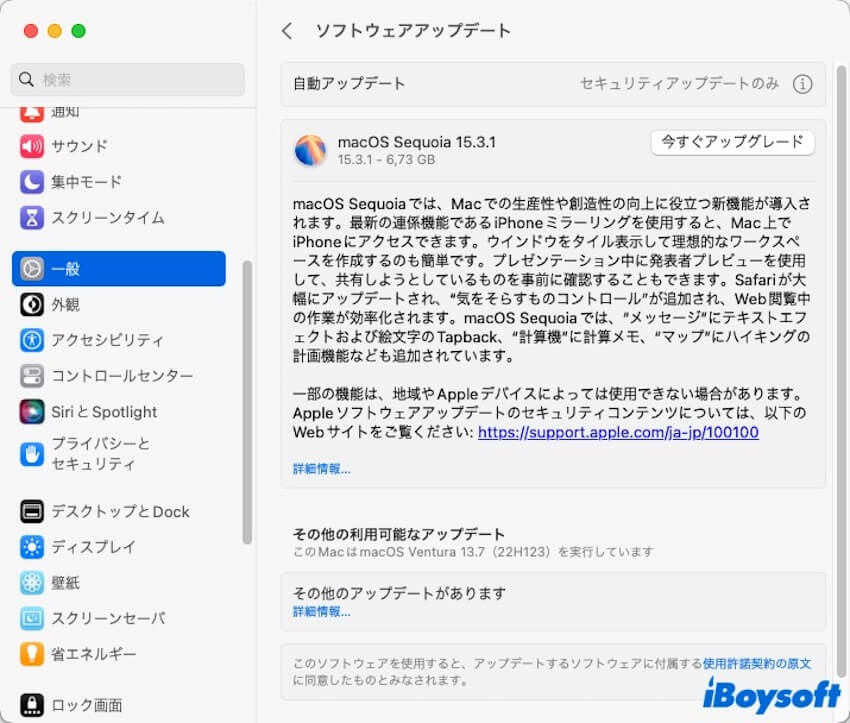Open the コントロールセンター icon

point(31,376)
